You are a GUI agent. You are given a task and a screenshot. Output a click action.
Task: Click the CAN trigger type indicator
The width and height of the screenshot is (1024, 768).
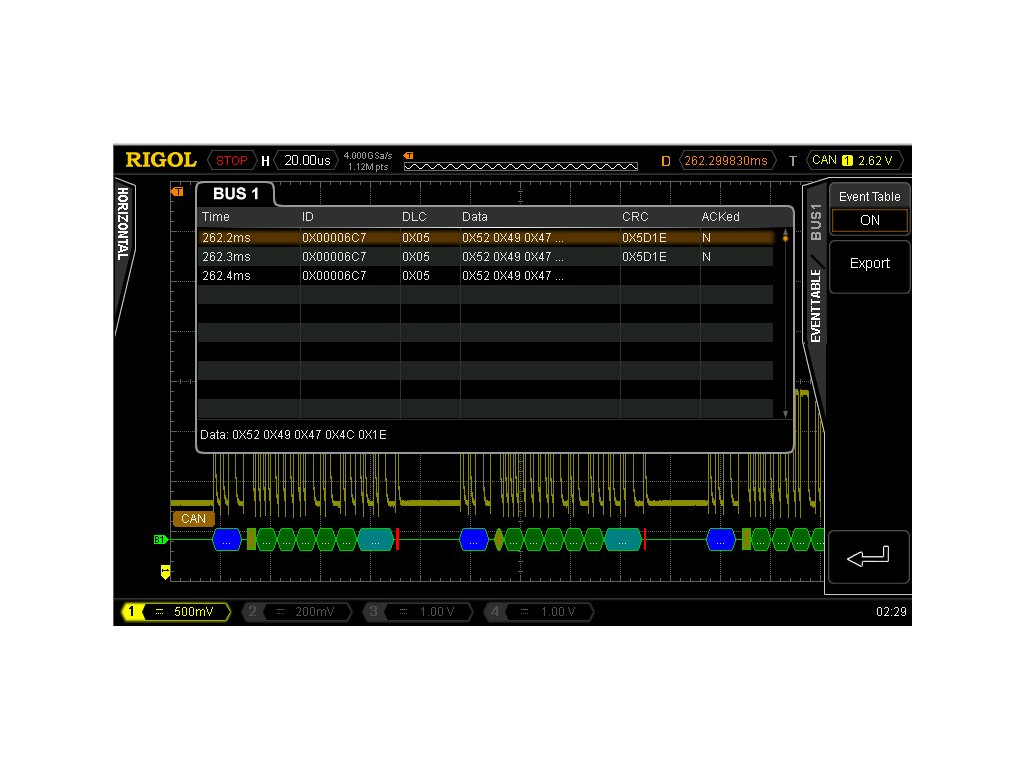[x=824, y=160]
